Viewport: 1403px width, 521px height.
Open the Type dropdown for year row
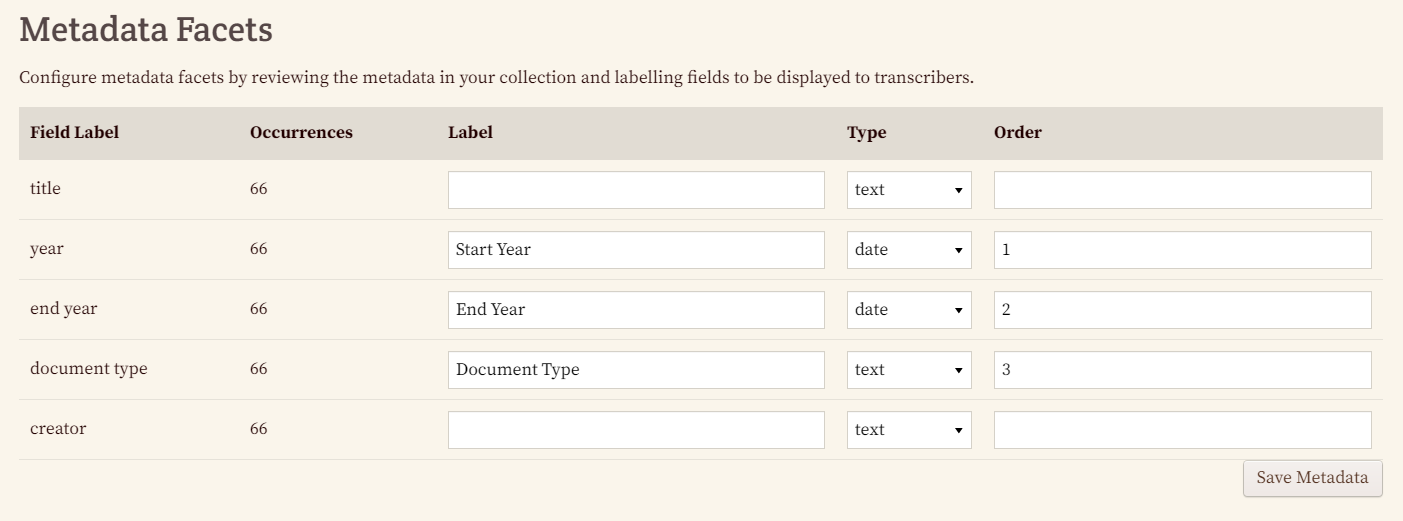click(908, 250)
